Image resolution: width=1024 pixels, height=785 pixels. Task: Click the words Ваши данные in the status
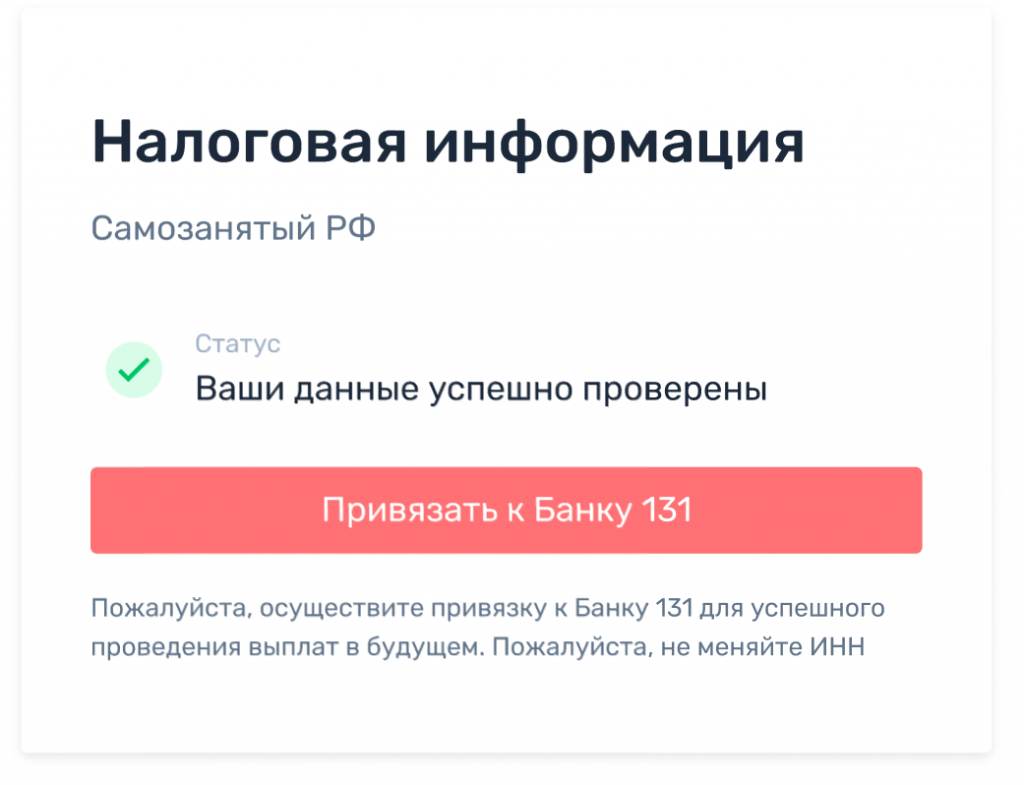(307, 388)
